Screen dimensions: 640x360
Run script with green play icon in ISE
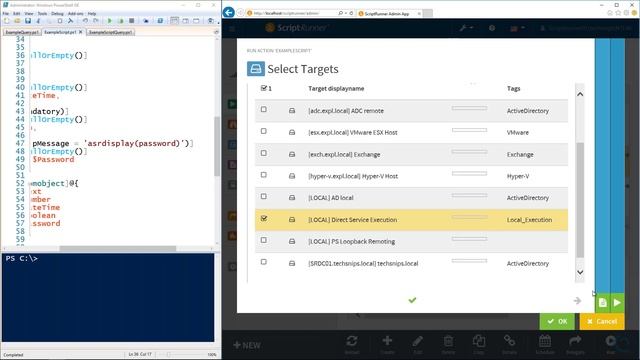109,21
